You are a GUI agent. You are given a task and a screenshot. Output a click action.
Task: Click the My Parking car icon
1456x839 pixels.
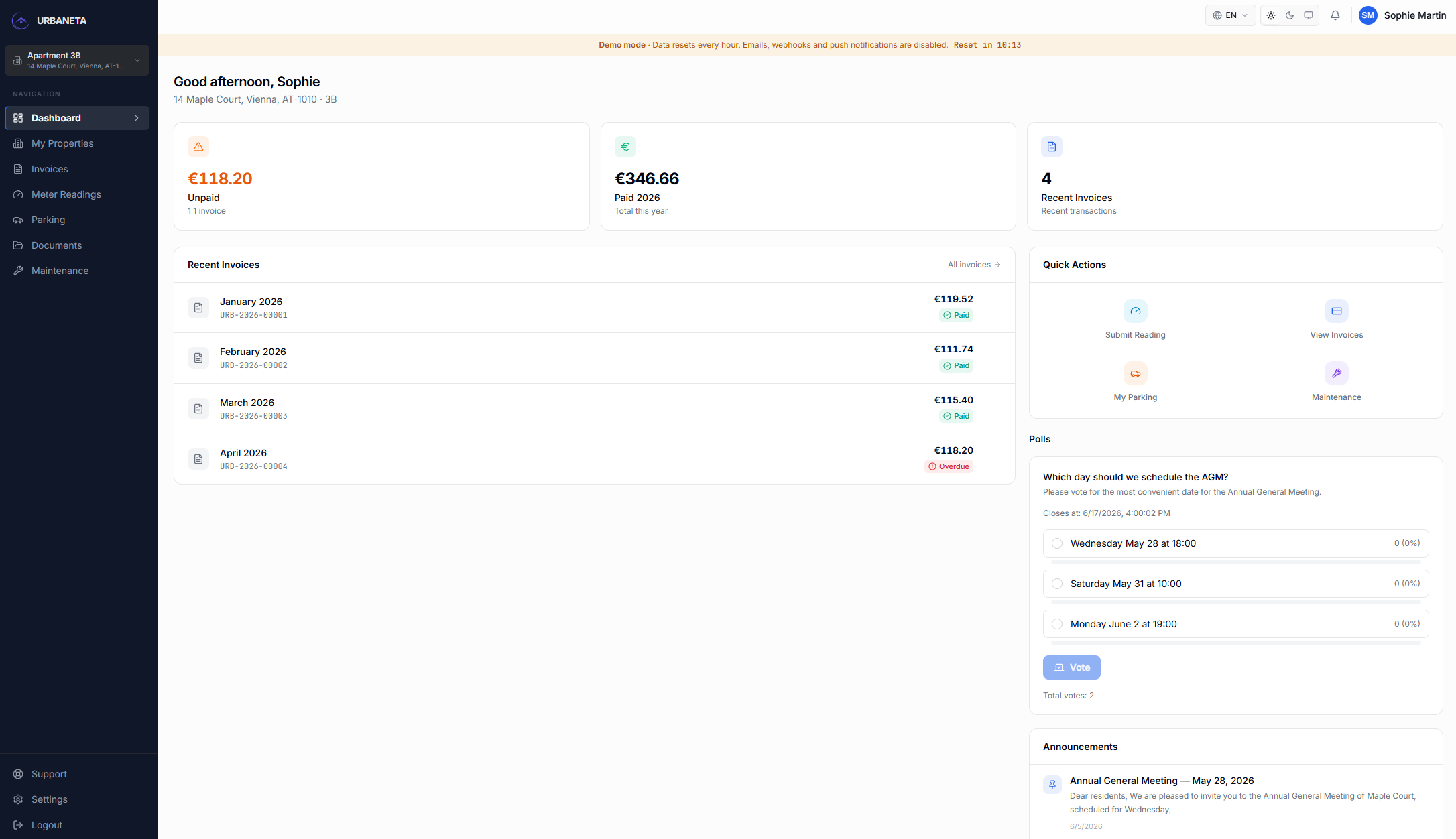click(x=1136, y=373)
